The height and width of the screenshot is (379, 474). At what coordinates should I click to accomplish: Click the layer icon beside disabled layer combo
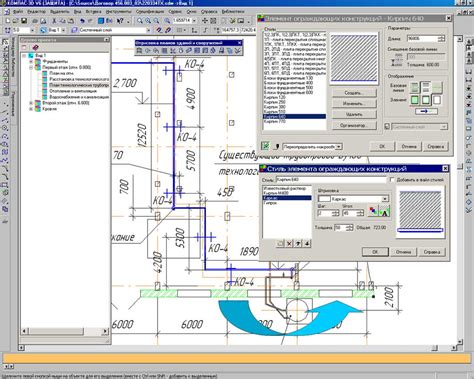pos(387,127)
